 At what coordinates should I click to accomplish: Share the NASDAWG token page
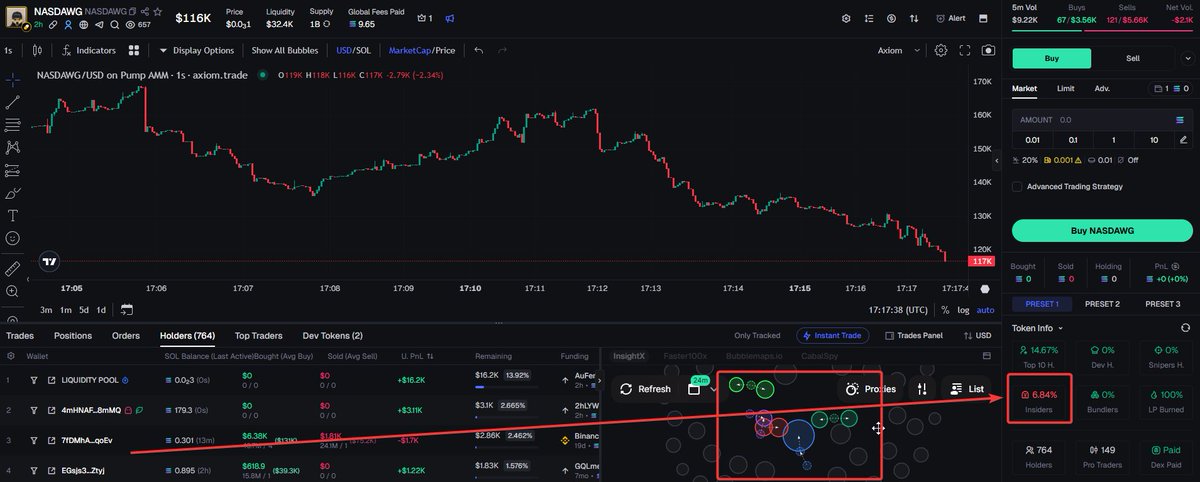[144, 10]
